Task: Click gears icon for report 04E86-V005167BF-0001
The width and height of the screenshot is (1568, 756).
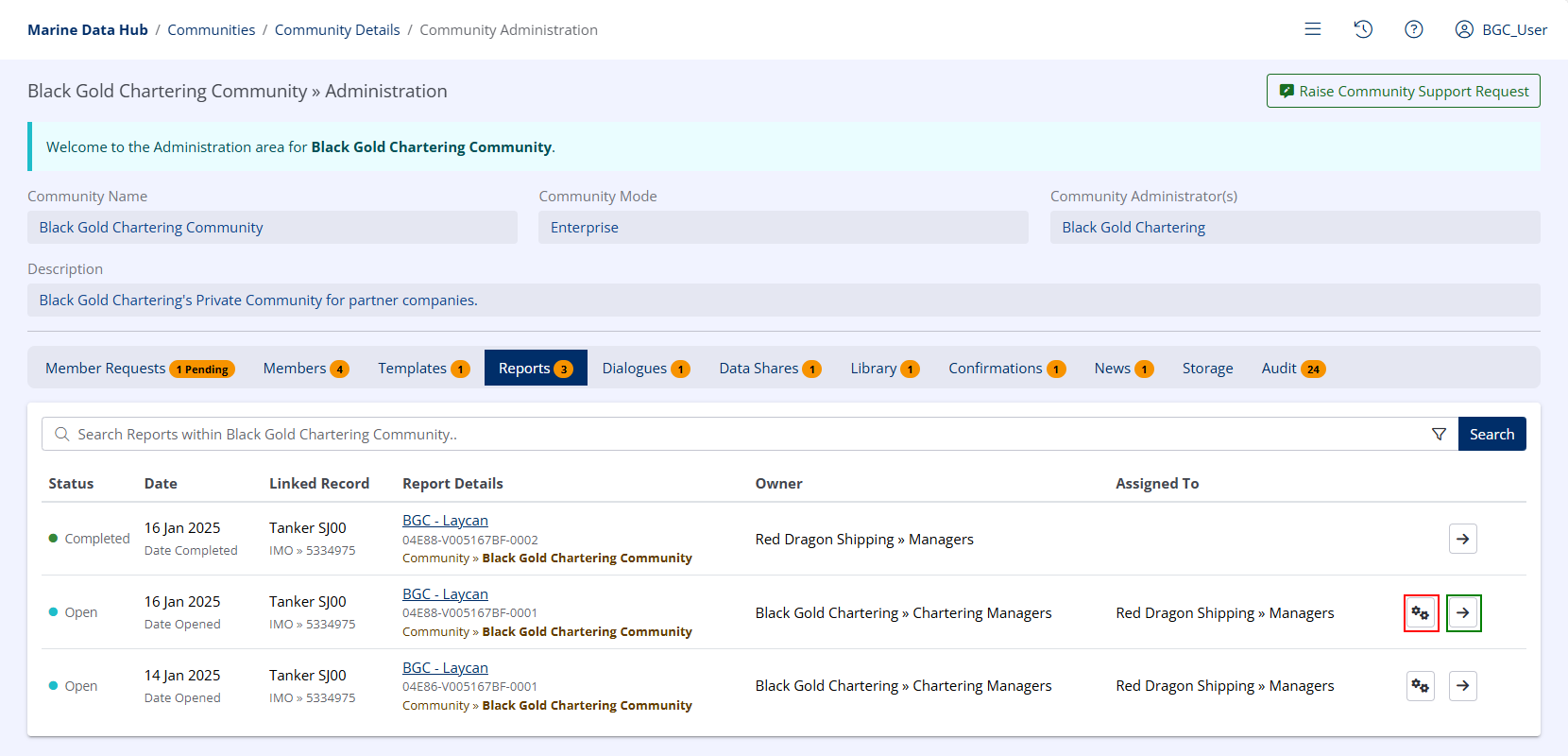Action: pos(1421,686)
